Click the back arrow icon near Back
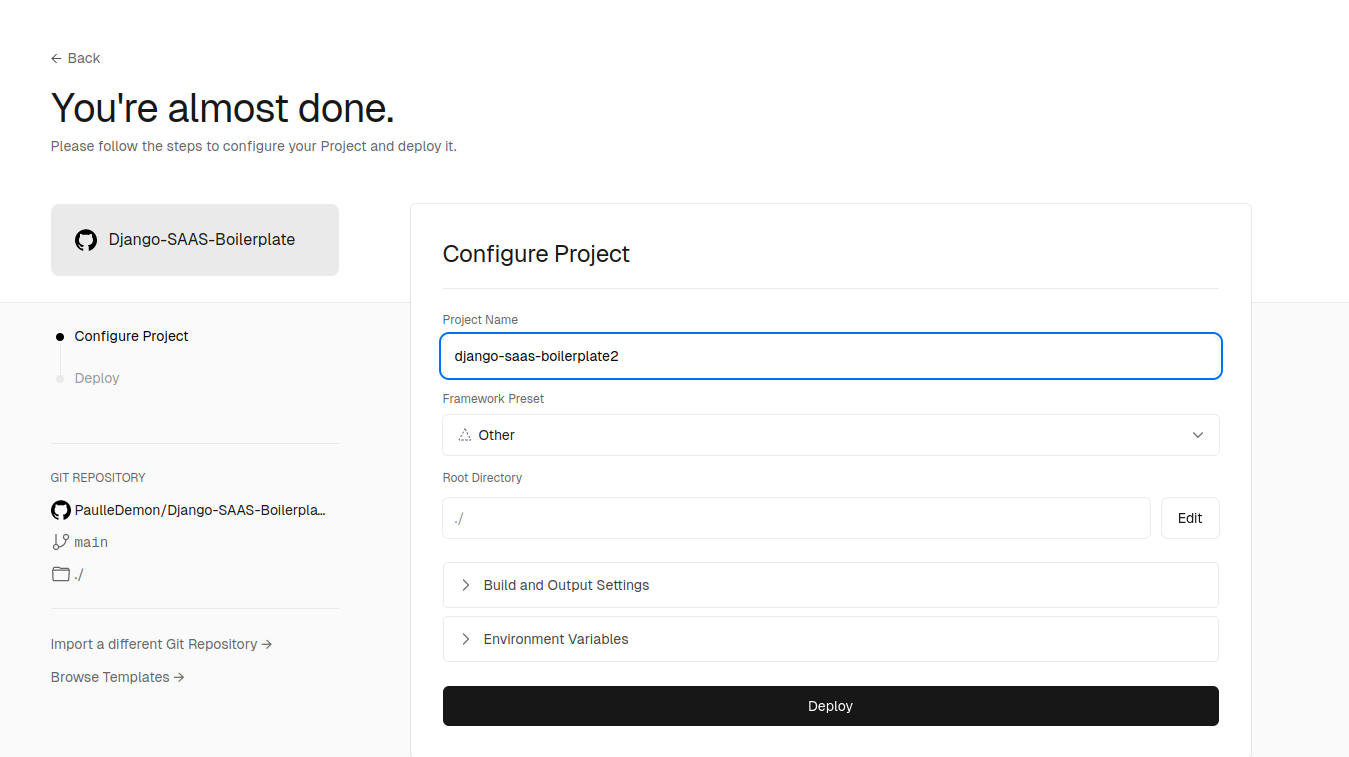The height and width of the screenshot is (757, 1349). 55,58
